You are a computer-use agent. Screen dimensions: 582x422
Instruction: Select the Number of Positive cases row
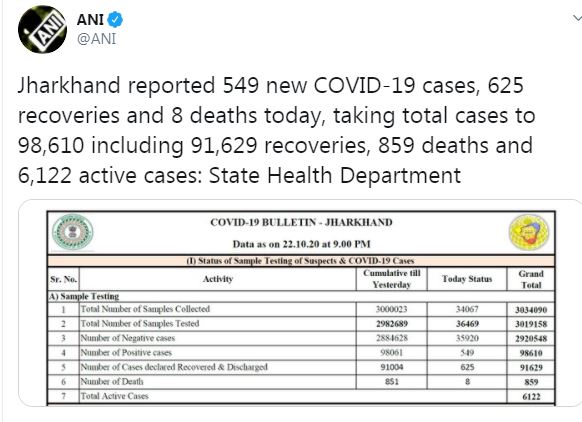tap(301, 353)
